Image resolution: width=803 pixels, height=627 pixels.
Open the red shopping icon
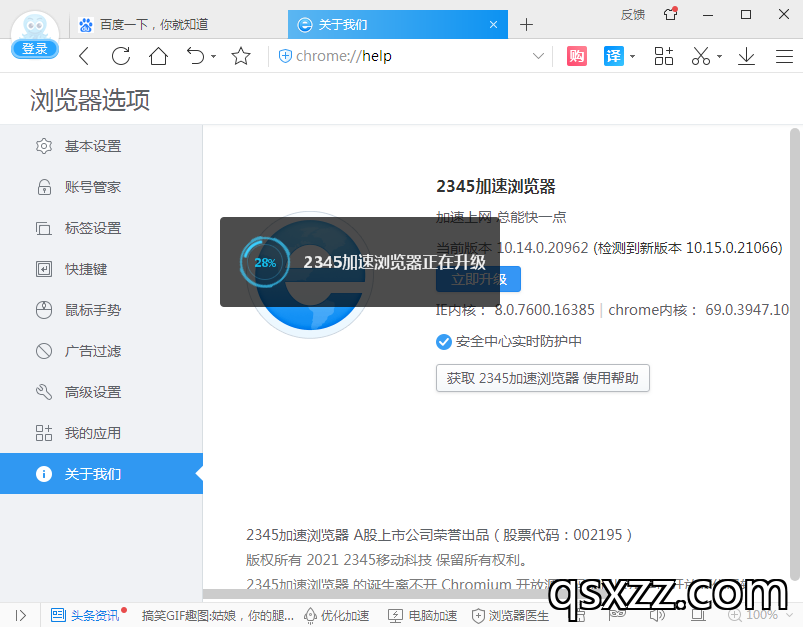(577, 56)
